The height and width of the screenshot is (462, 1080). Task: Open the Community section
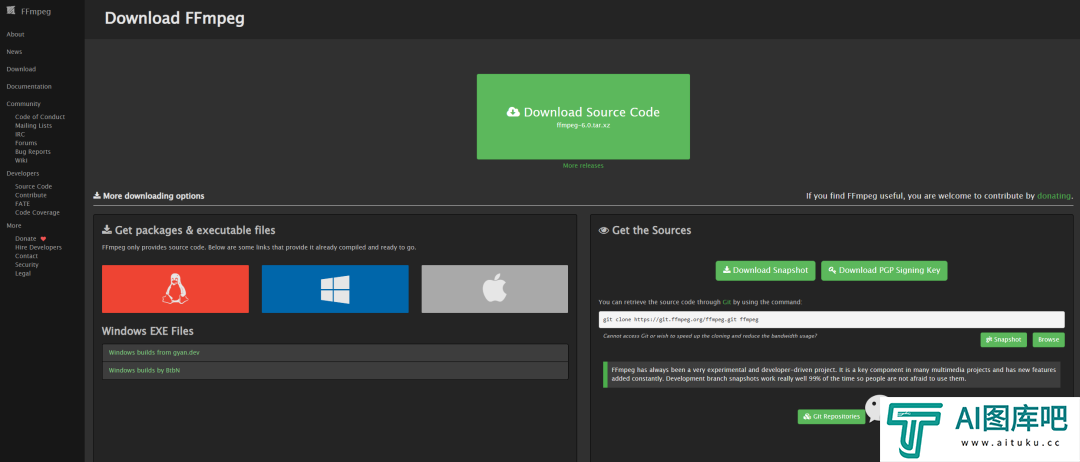23,104
